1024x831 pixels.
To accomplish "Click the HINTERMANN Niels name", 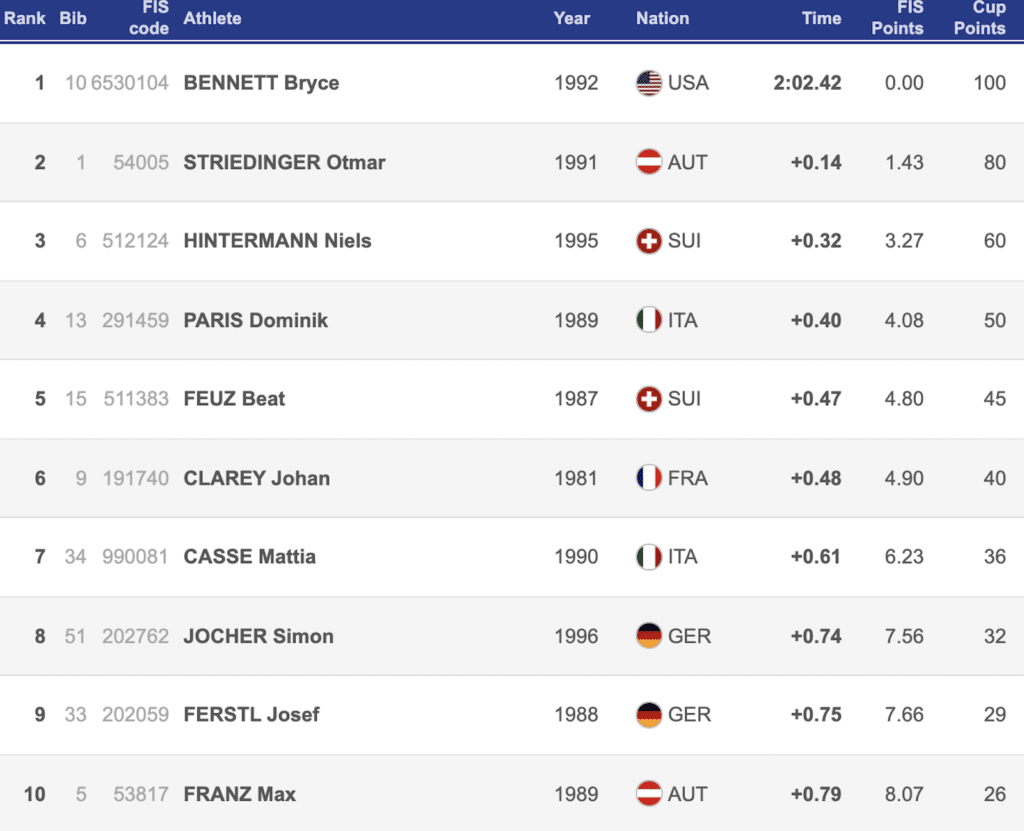I will [x=277, y=241].
